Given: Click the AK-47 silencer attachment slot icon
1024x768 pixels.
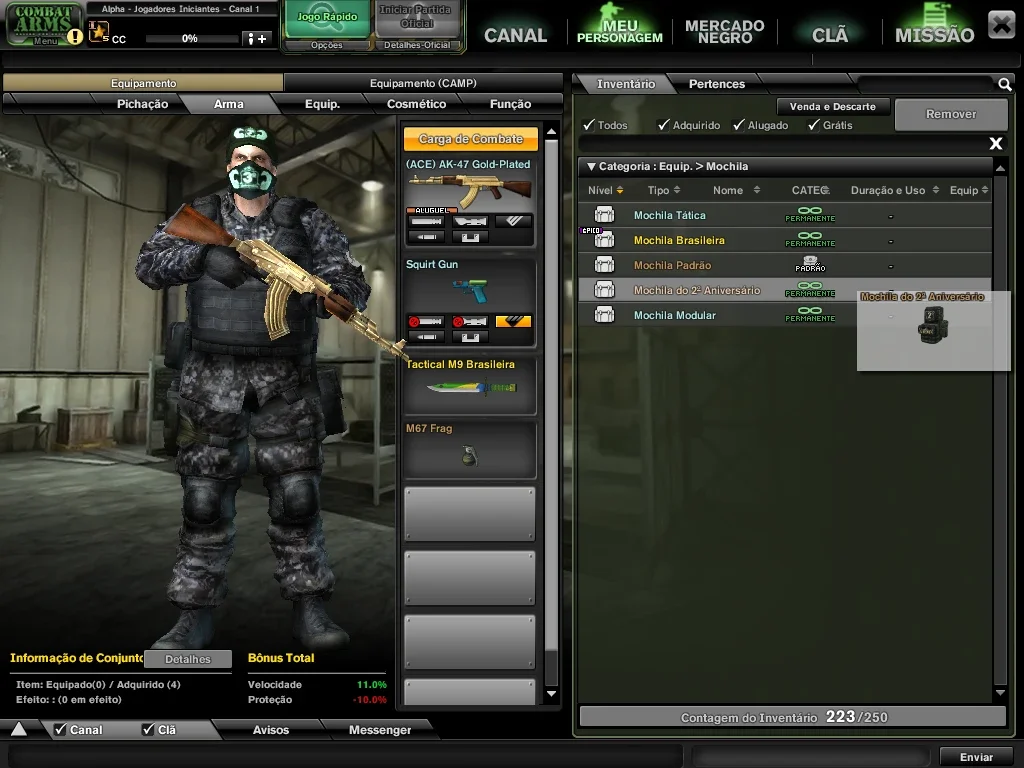Looking at the screenshot, I should click(426, 221).
